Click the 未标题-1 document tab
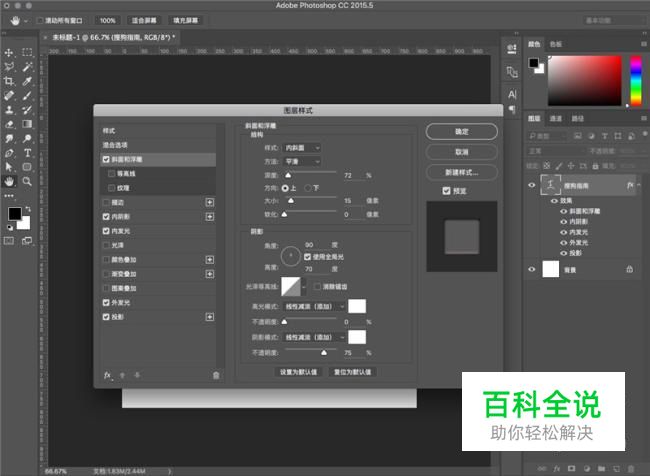The height and width of the screenshot is (476, 650). [x=113, y=37]
